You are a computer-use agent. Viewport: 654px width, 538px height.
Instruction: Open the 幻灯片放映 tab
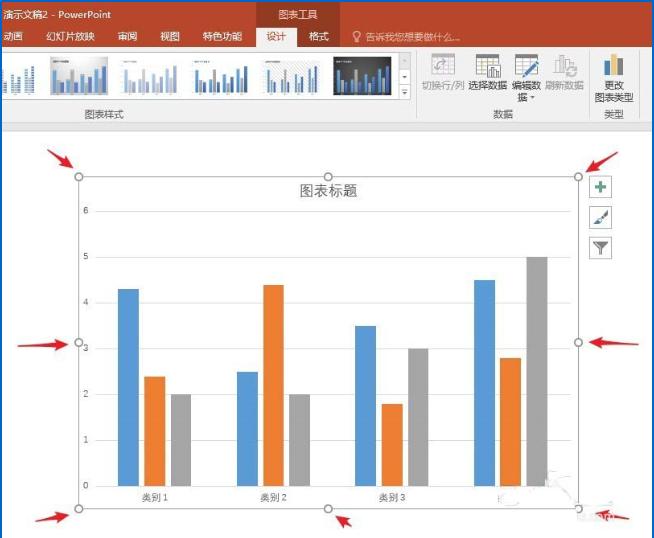[70, 37]
